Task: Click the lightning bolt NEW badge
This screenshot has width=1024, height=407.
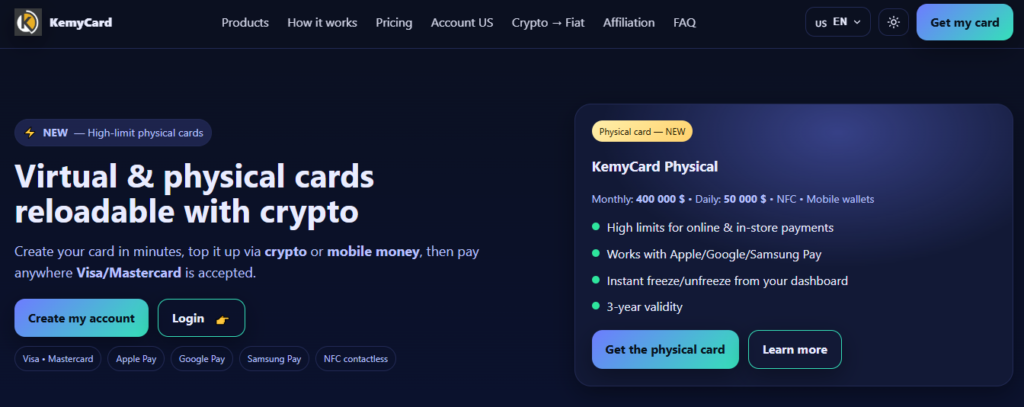Action: [x=113, y=132]
